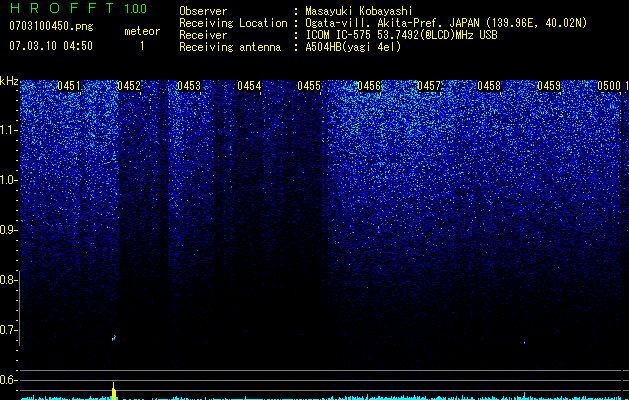
Task: Click time marker 0458
Action: pos(489,86)
